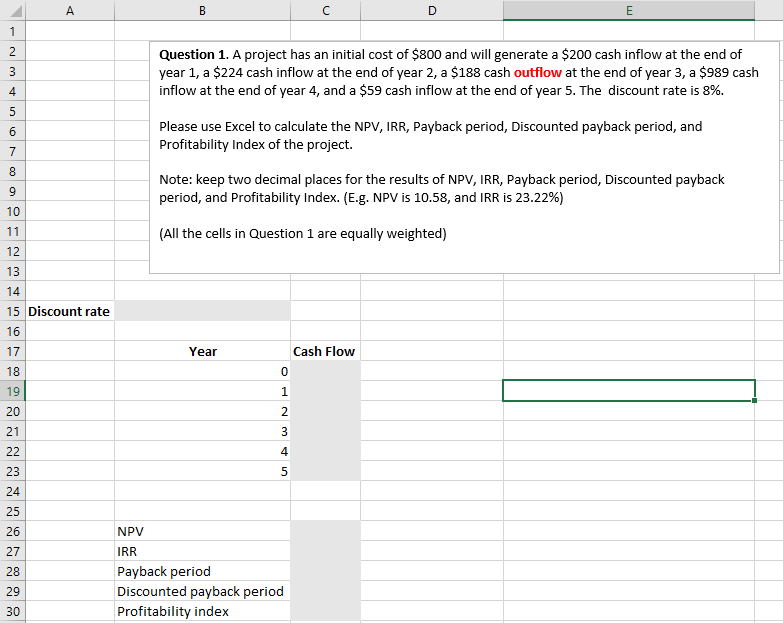Click the year 1 cell
This screenshot has width=783, height=623.
click(202, 391)
